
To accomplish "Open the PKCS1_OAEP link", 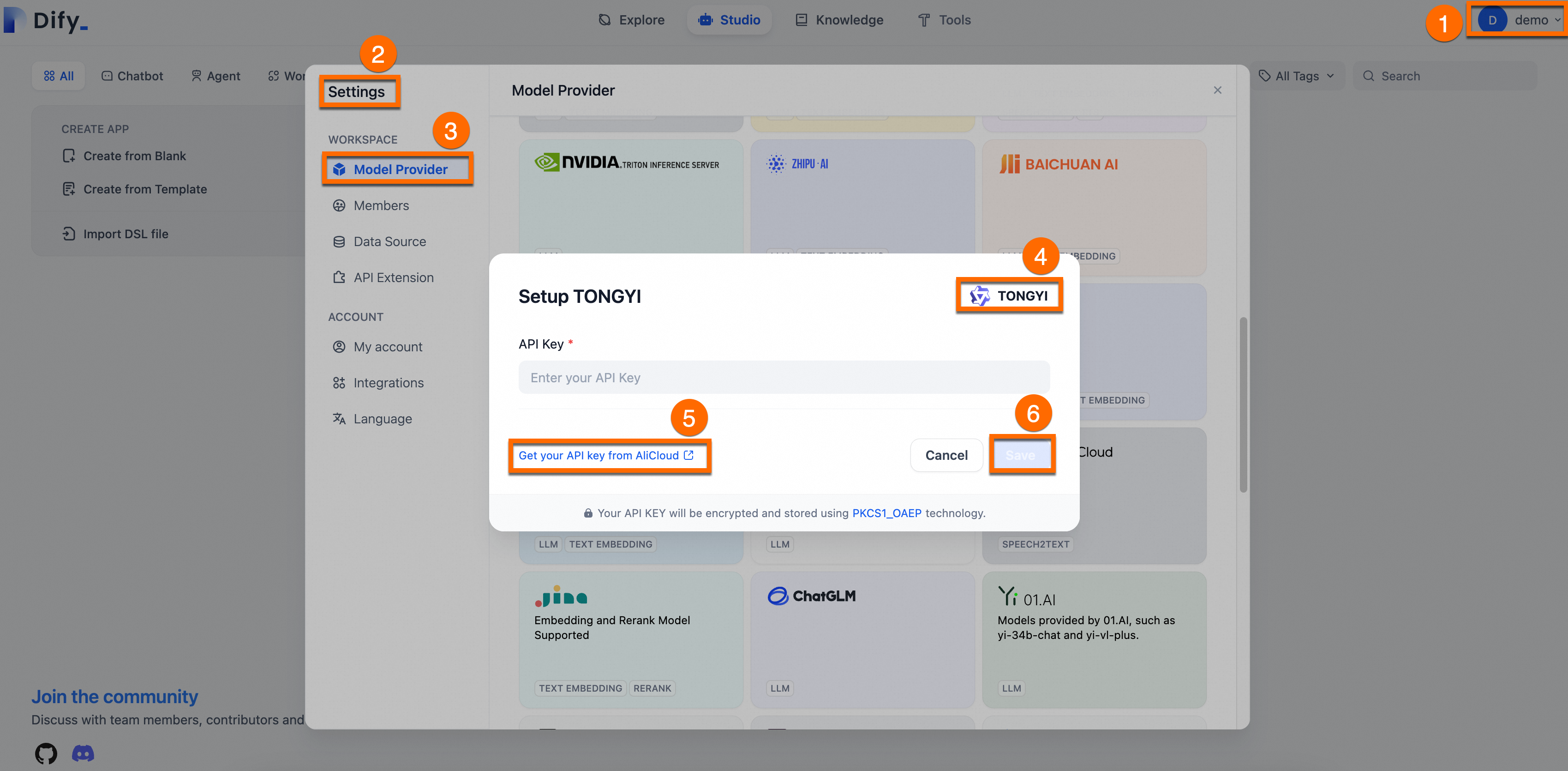I will [x=886, y=513].
